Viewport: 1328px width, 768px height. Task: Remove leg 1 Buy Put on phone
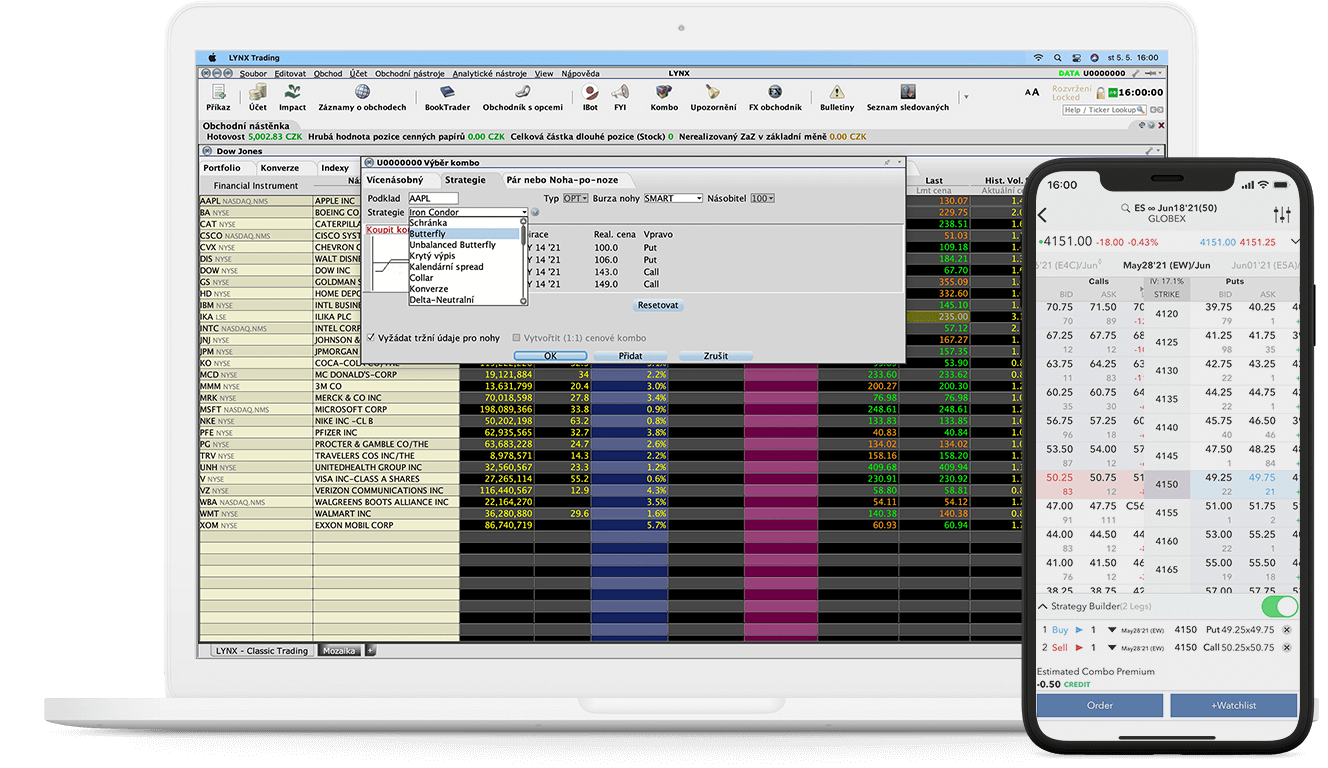click(x=1286, y=630)
